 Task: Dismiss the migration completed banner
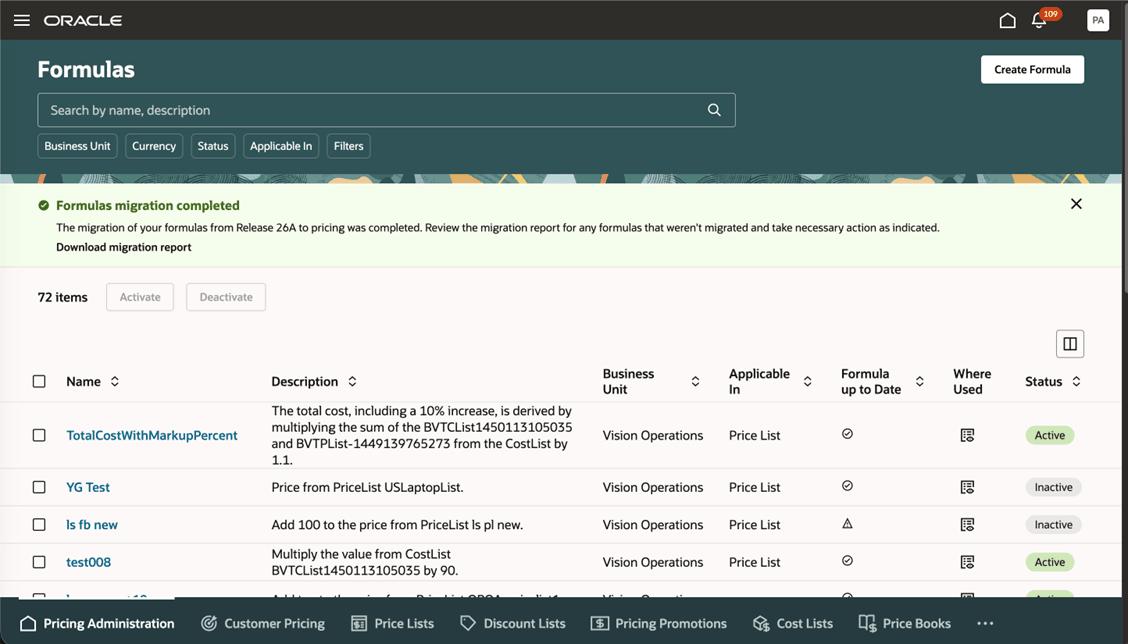click(1076, 204)
